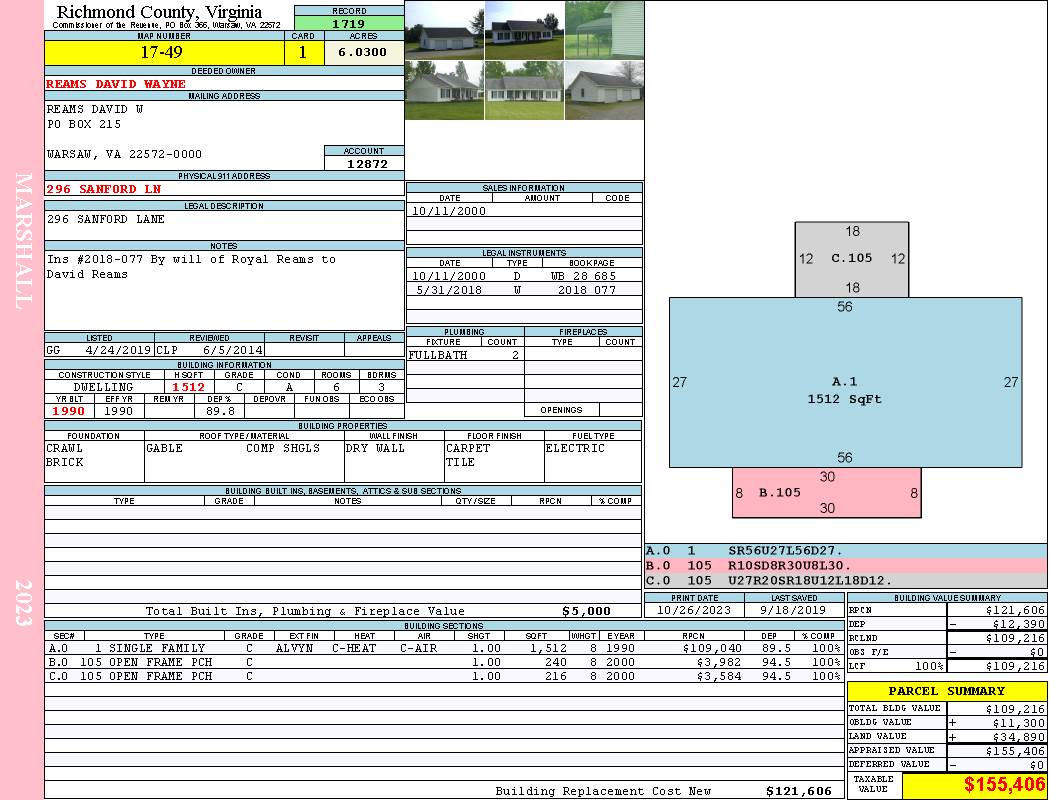The height and width of the screenshot is (800, 1050).
Task: Click the card number 1
Action: (303, 52)
